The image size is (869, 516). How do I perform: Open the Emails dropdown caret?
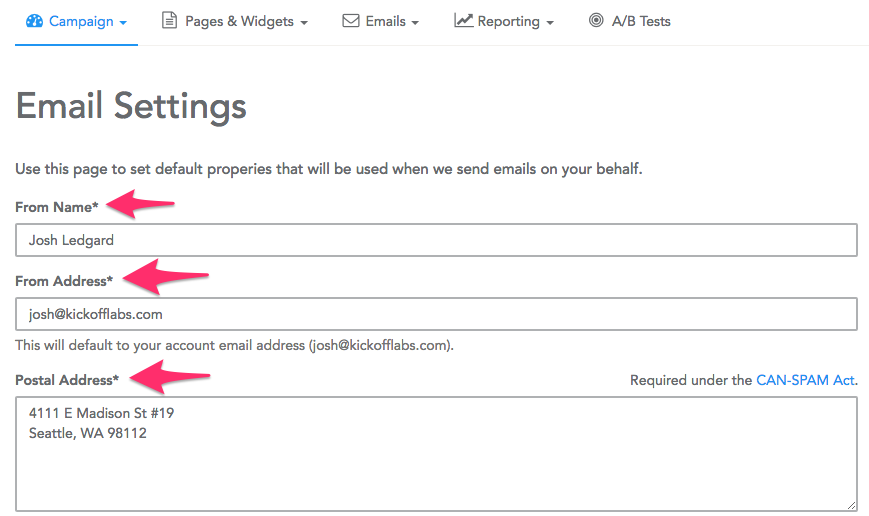click(x=415, y=22)
